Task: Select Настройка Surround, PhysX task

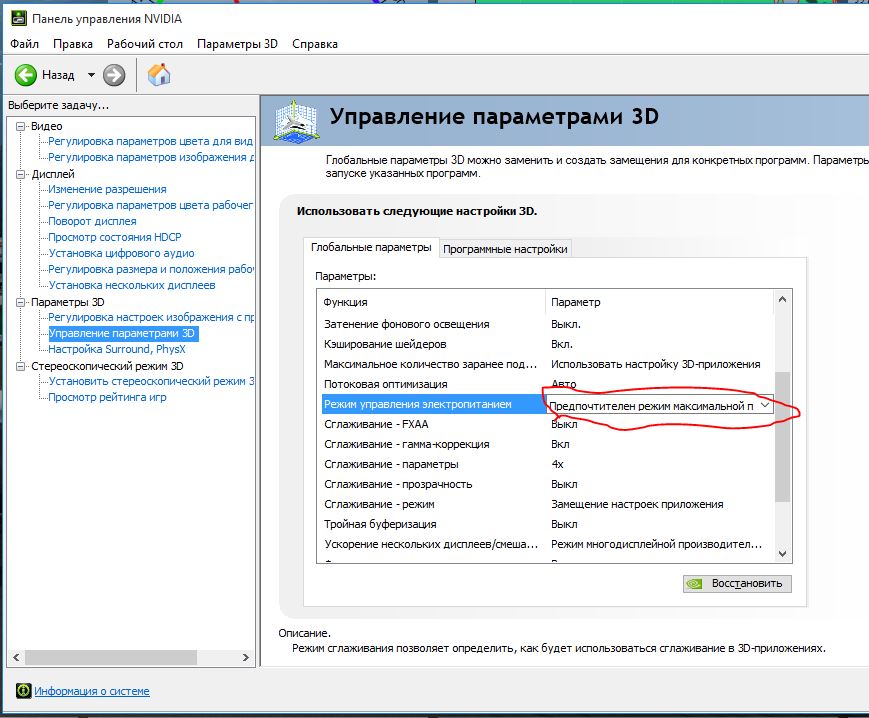Action: (117, 350)
